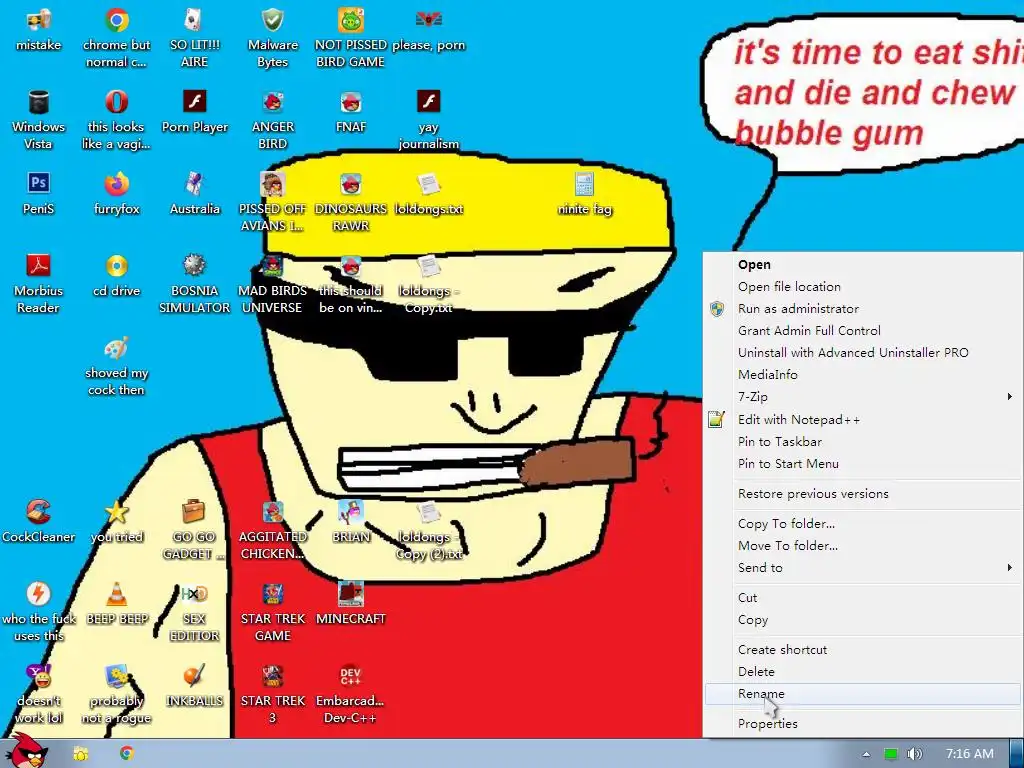Viewport: 1024px width, 768px height.
Task: Choose 'Grant Admin Full Control'
Action: (863, 330)
